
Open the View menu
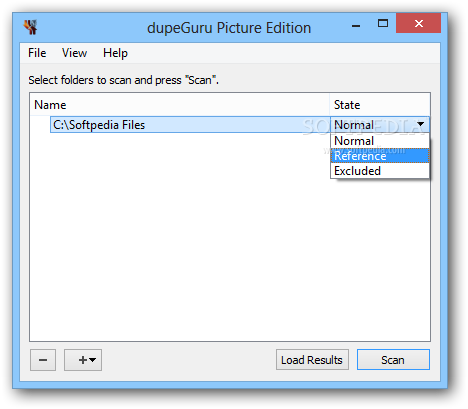click(74, 53)
